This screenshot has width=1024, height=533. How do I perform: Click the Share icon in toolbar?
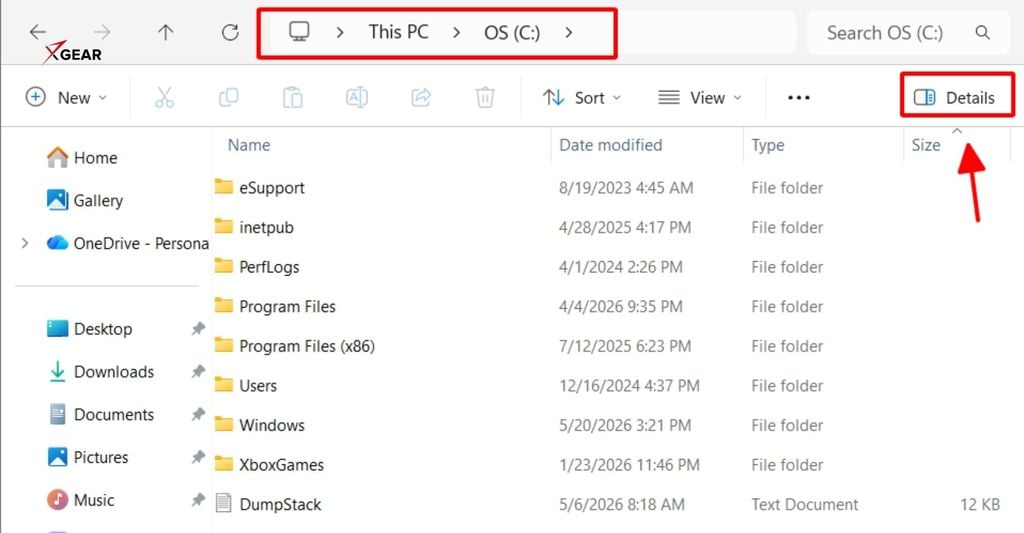tap(421, 97)
